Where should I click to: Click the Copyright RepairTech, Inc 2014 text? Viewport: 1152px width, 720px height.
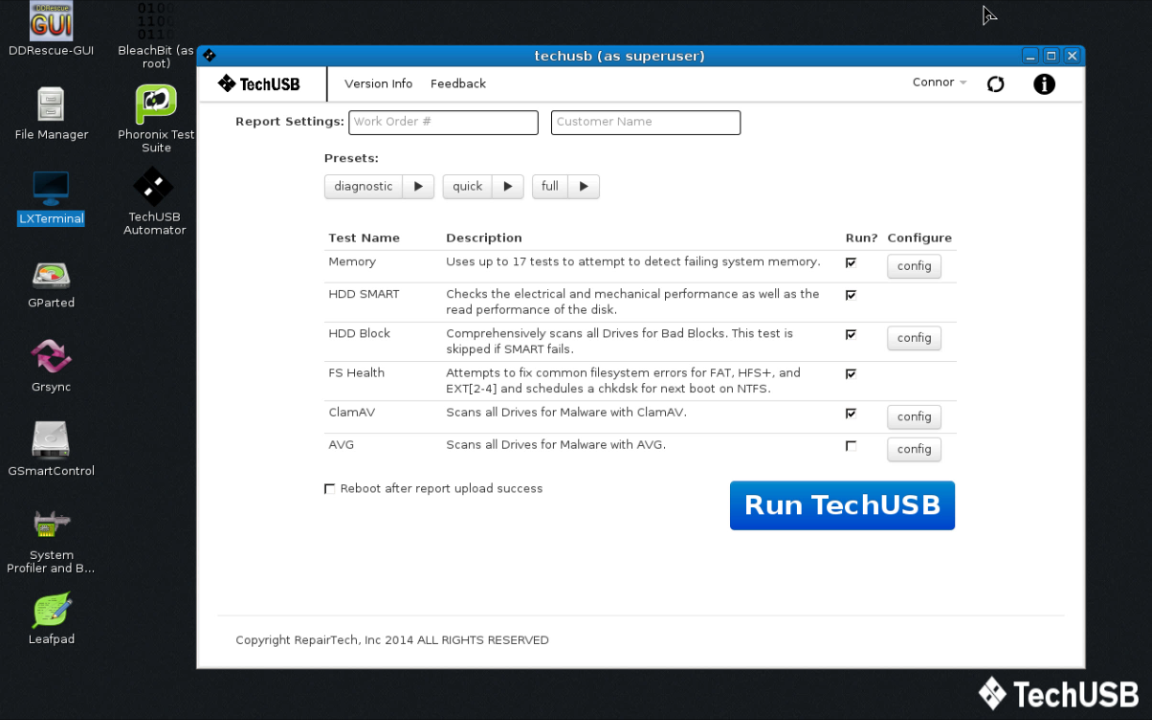(x=392, y=640)
